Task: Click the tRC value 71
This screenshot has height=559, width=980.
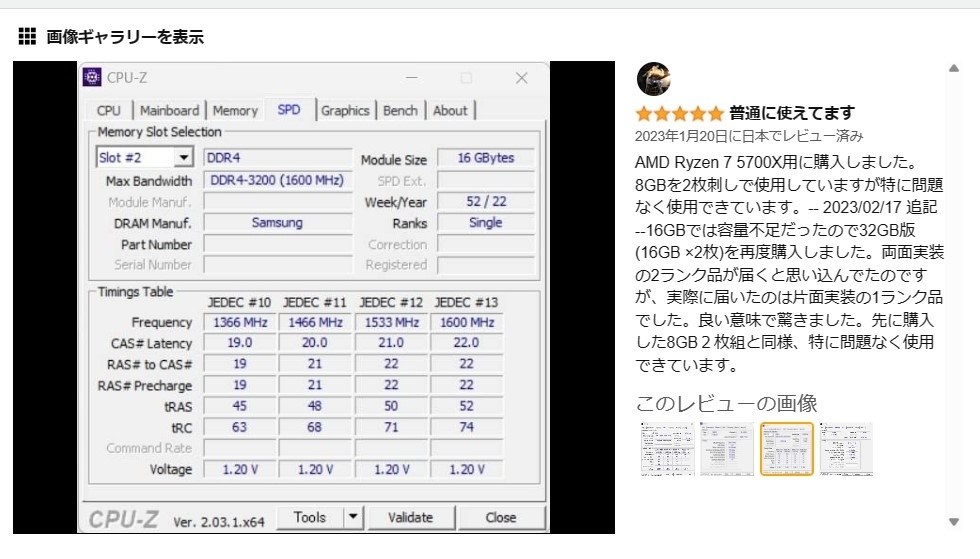Action: pos(391,427)
